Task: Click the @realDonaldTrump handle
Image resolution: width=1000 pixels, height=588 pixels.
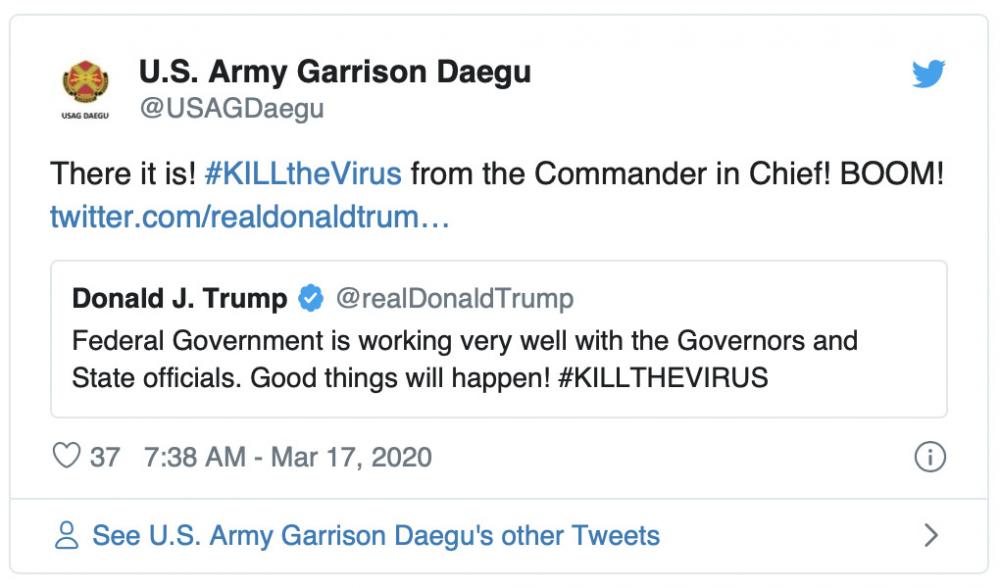Action: (x=455, y=298)
